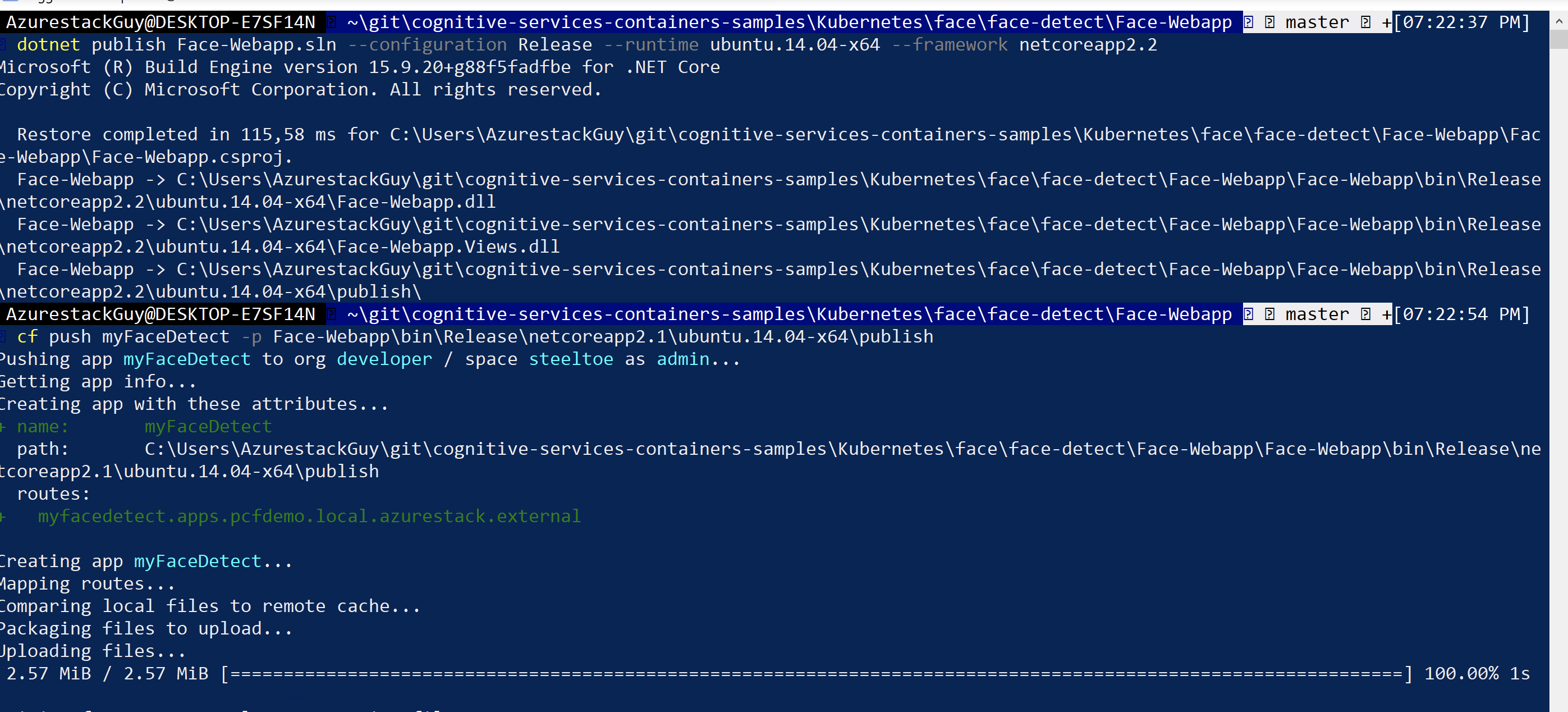Click first 'AzurestackGuy@DESKTOP-E7SF14N' prompt segment
This screenshot has height=712, width=1568.
pos(161,22)
